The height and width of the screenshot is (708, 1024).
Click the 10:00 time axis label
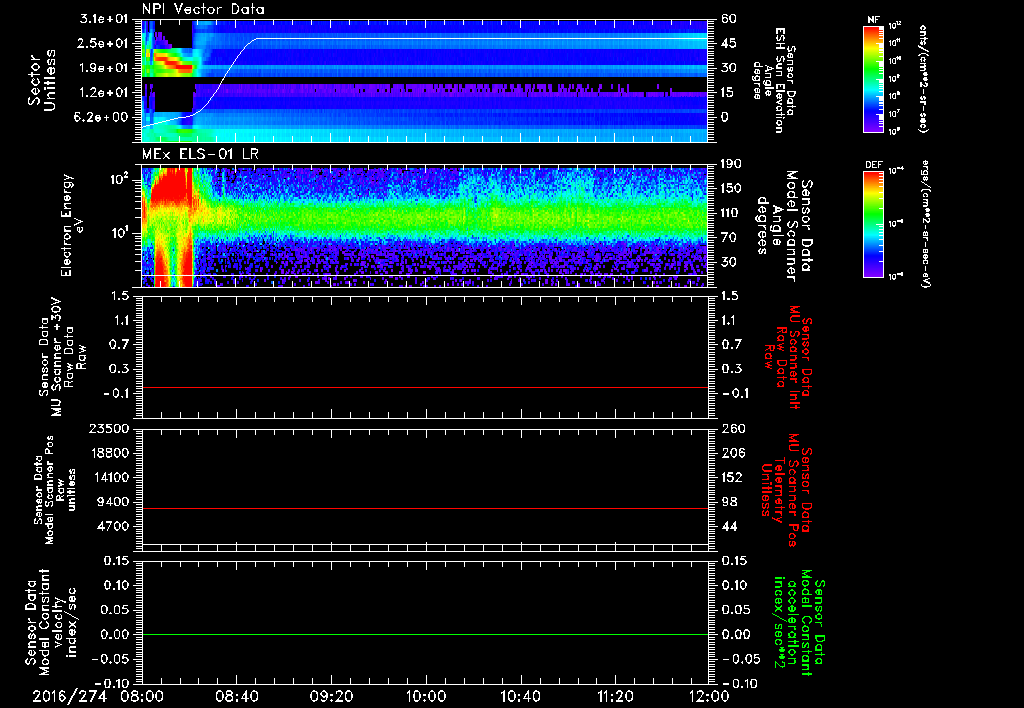coord(425,696)
